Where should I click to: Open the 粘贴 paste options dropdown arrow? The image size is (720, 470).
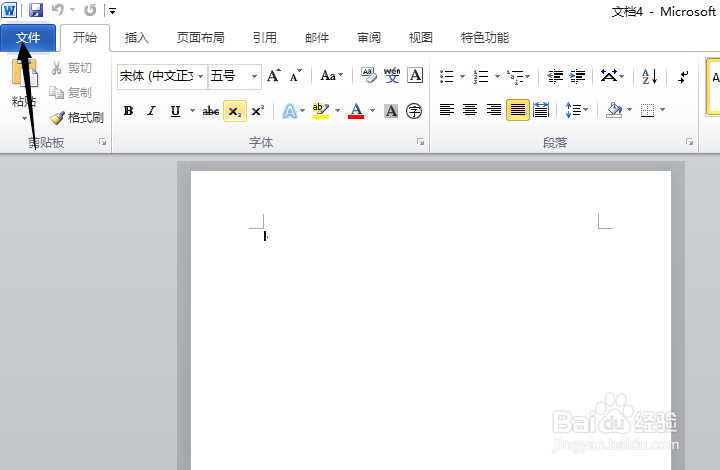point(24,118)
